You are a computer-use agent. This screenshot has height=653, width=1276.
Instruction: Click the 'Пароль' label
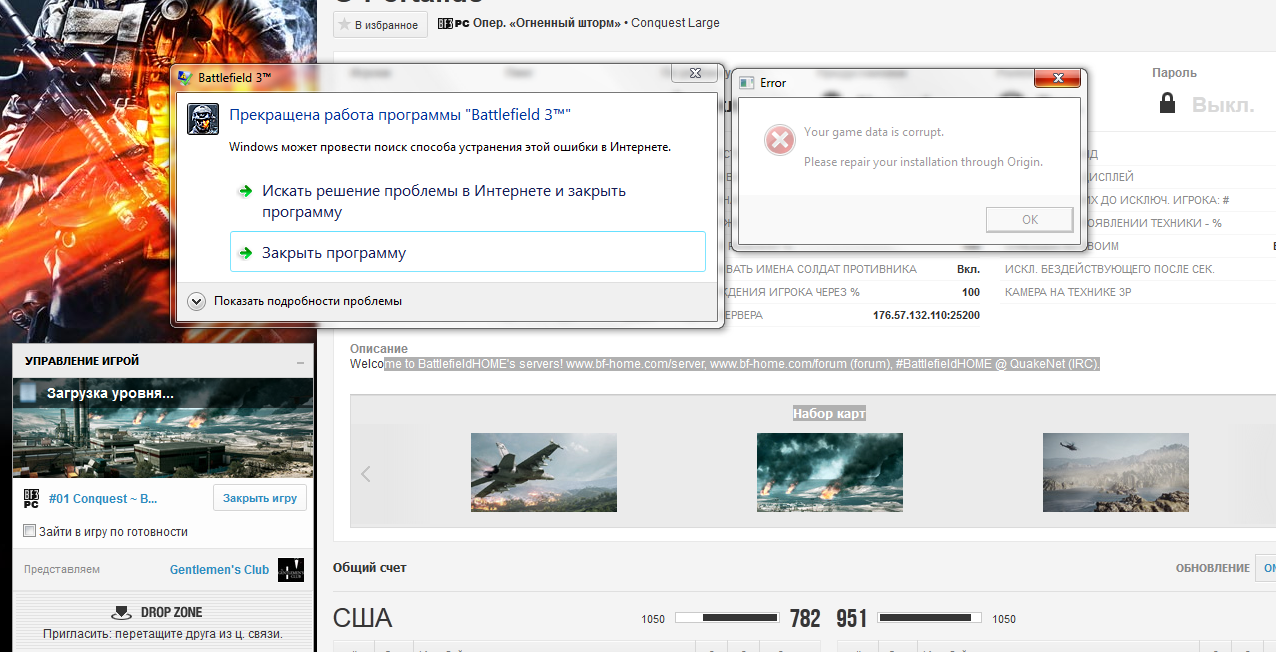click(x=1174, y=73)
